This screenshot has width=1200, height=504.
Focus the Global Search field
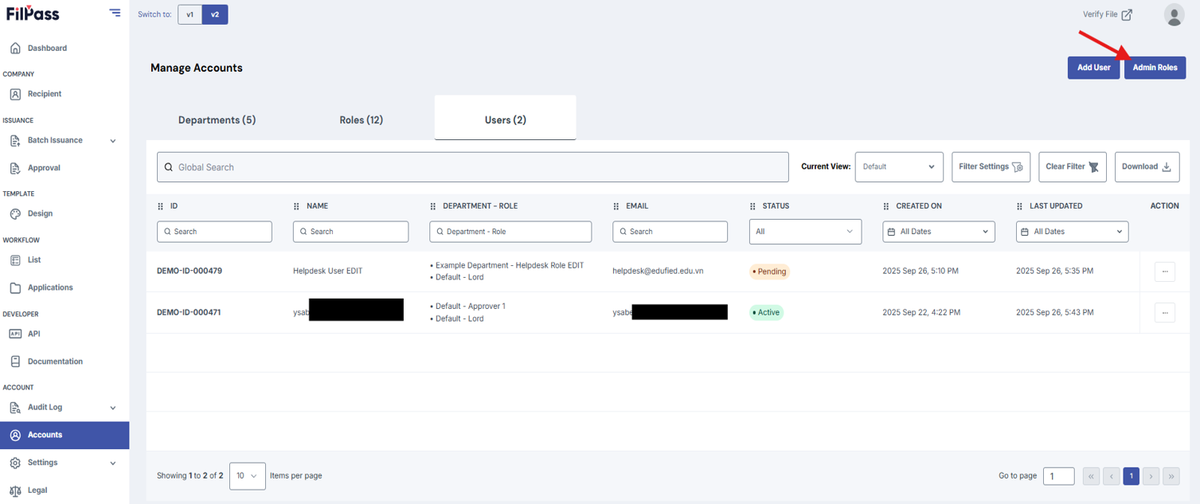click(x=472, y=167)
